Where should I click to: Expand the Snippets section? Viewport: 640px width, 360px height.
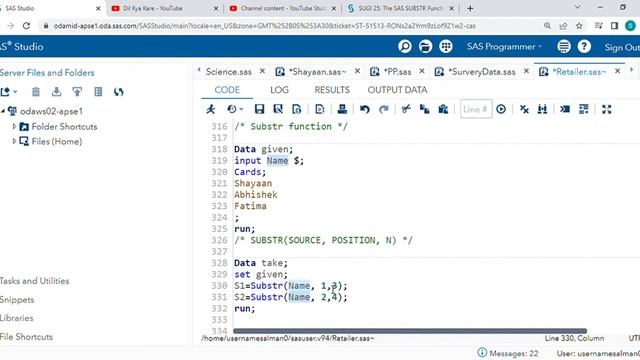(17, 300)
